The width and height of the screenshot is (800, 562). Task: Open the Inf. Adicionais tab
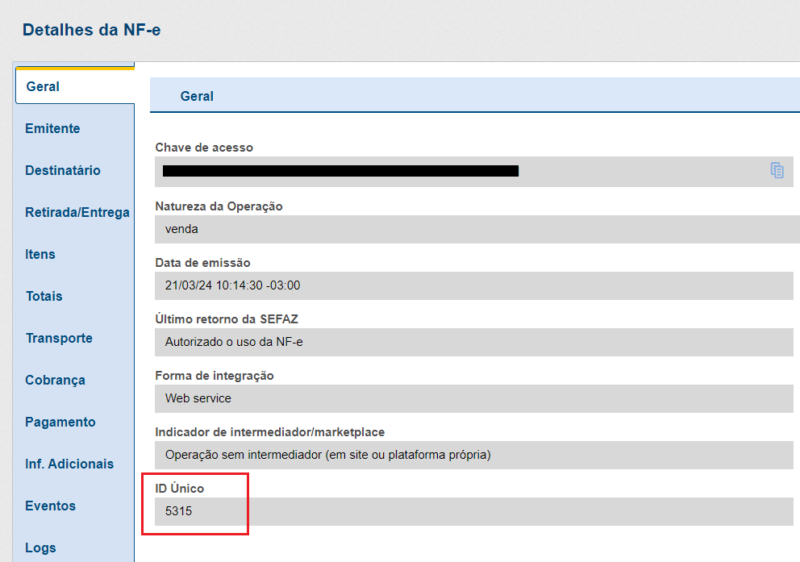point(69,465)
